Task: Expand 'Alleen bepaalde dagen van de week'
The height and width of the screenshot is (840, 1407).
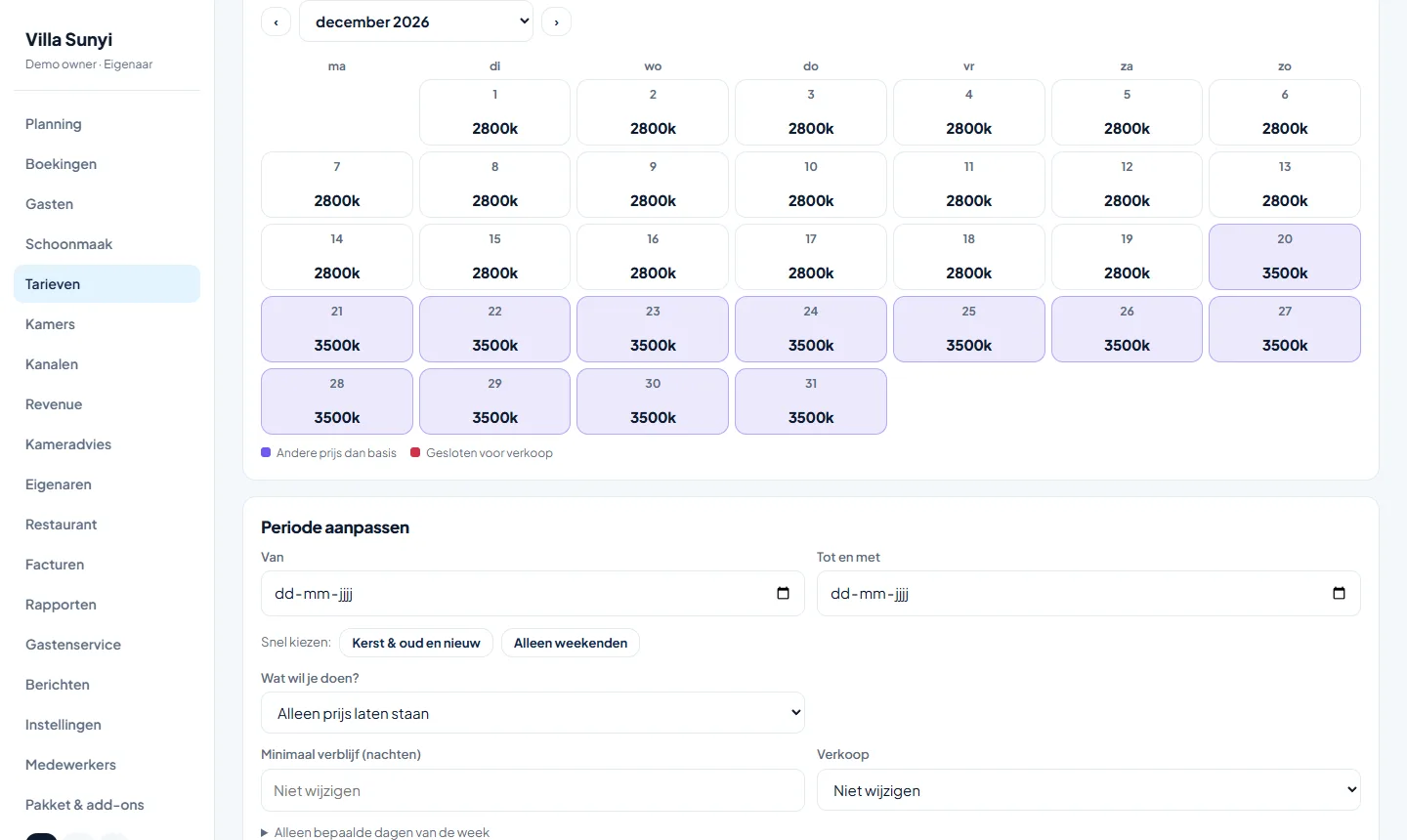Action: click(x=375, y=832)
